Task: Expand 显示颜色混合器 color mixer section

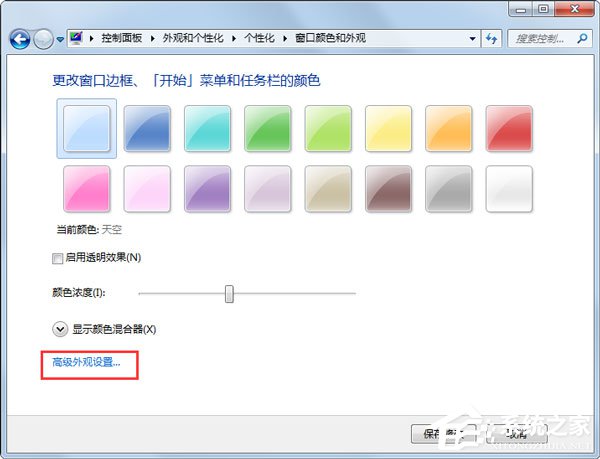Action: tap(58, 328)
